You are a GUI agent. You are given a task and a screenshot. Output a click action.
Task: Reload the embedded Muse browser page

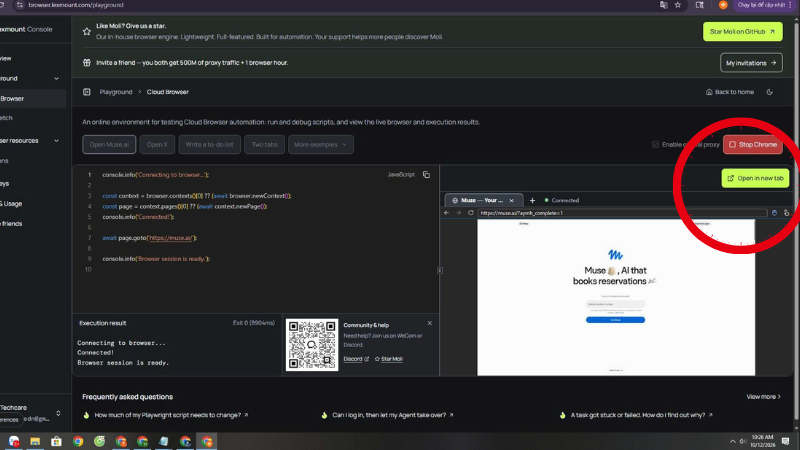pos(471,213)
